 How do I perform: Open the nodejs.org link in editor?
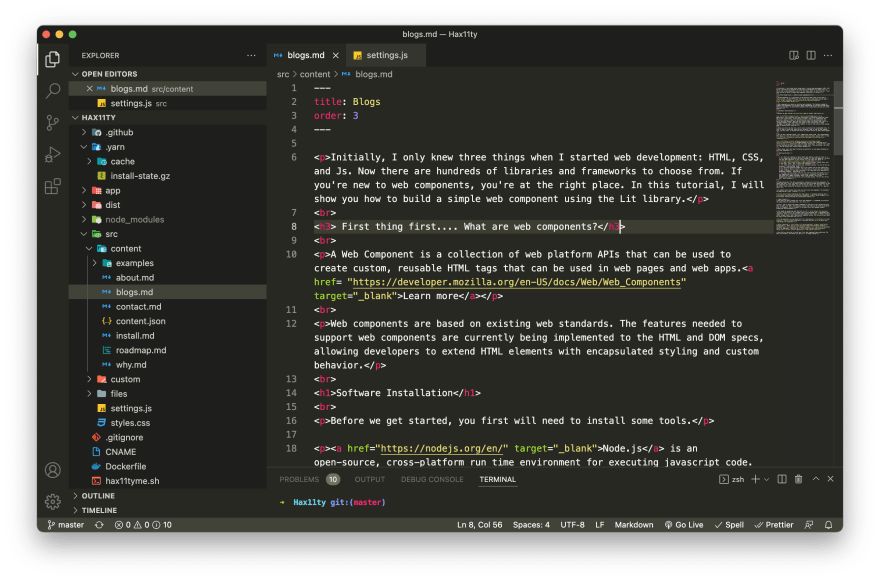click(x=442, y=449)
